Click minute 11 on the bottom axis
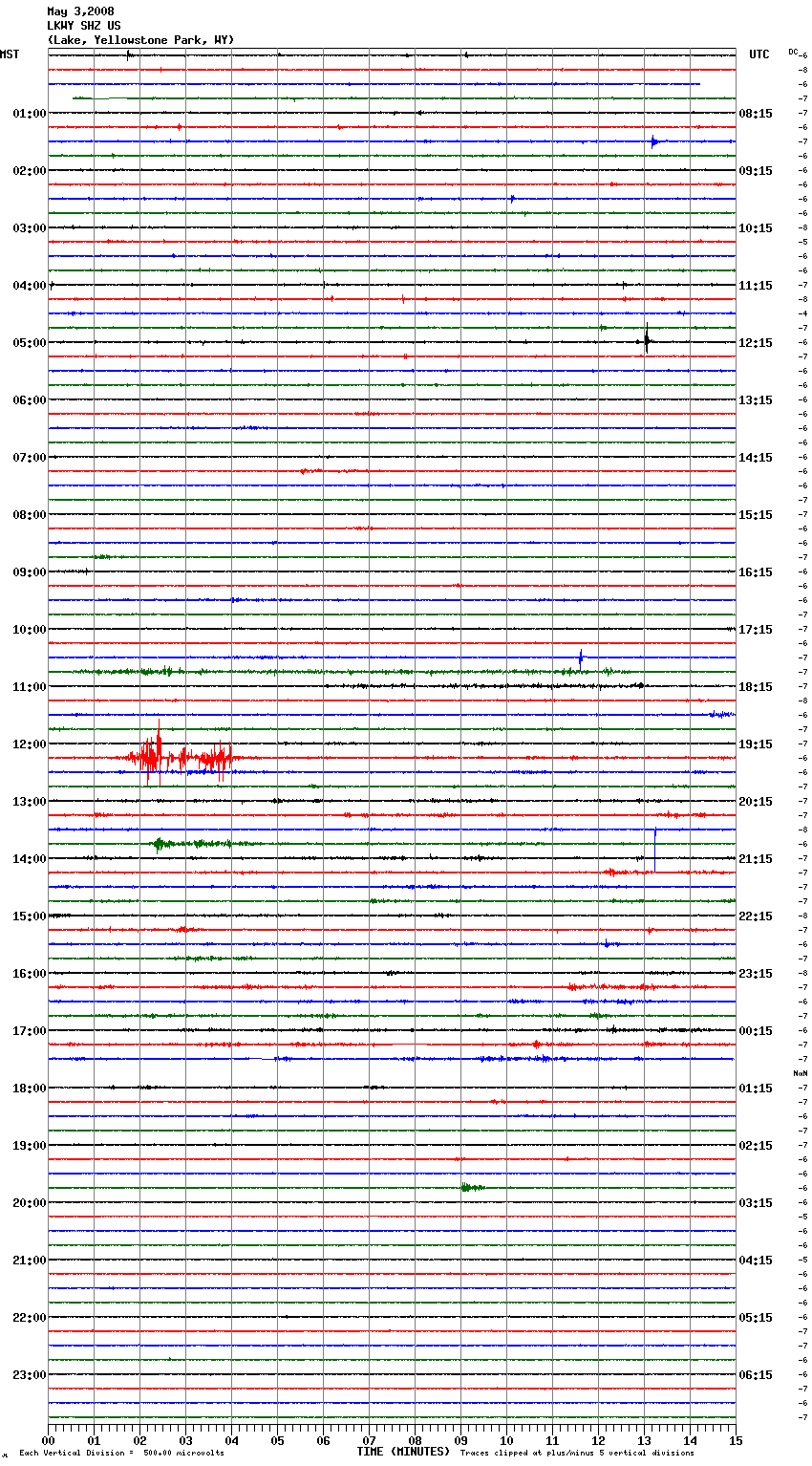This screenshot has height=1466, width=812. (x=552, y=1440)
